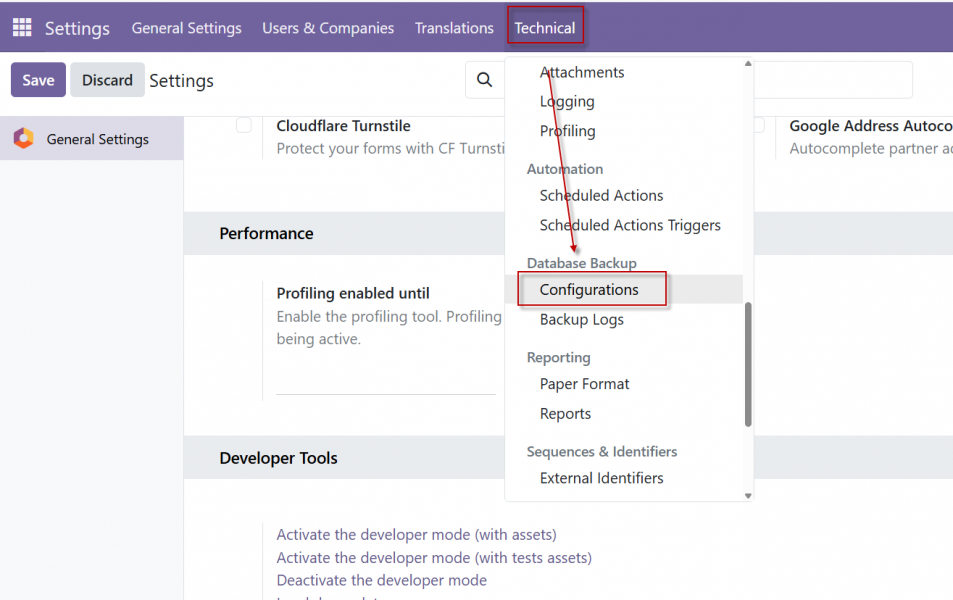Image resolution: width=953 pixels, height=600 pixels.
Task: Enable the Google Address Autocomplete checkbox
Action: pos(759,125)
